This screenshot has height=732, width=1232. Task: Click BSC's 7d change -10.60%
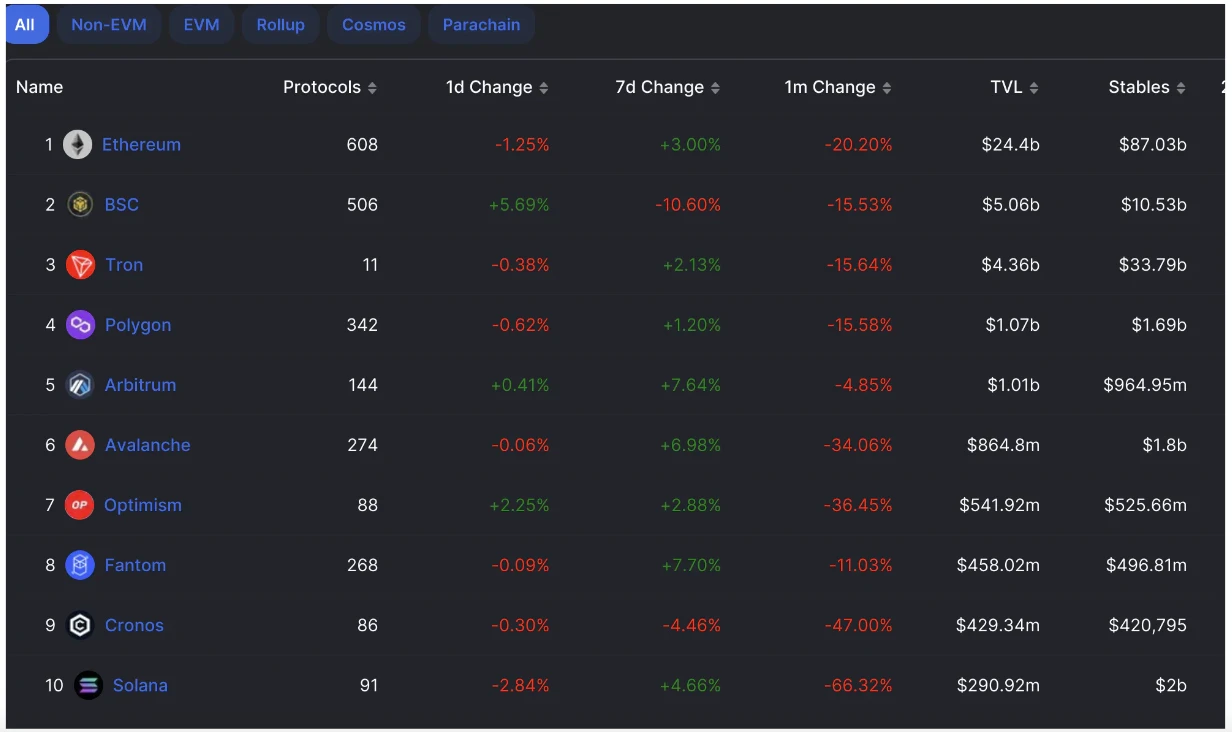pos(688,205)
